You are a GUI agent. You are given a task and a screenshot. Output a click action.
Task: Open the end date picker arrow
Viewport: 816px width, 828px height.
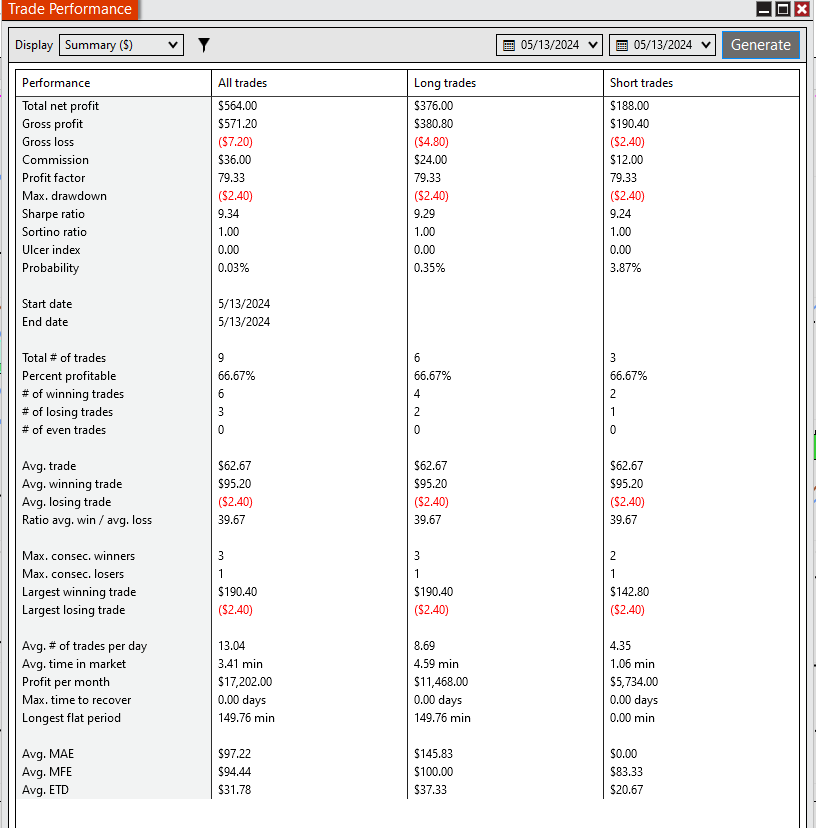pyautogui.click(x=706, y=45)
